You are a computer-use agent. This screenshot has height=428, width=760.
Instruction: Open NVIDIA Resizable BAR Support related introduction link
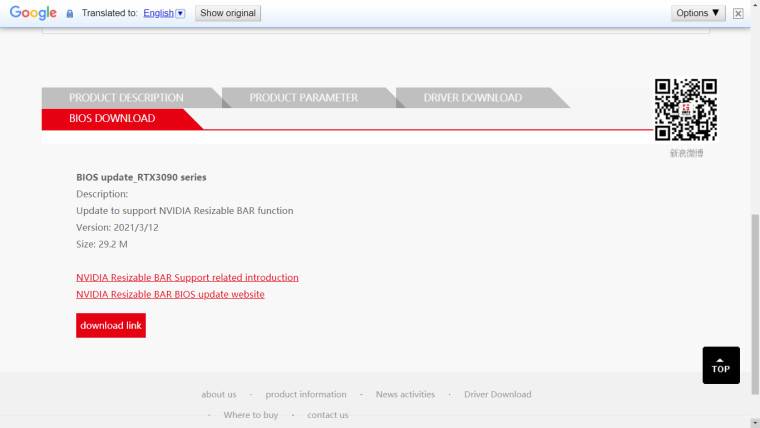click(x=187, y=278)
